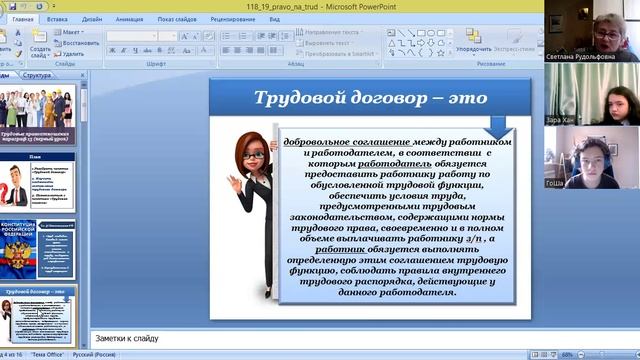Toggle justify text alignment
This screenshot has width=640, height=360.
click(x=261, y=51)
